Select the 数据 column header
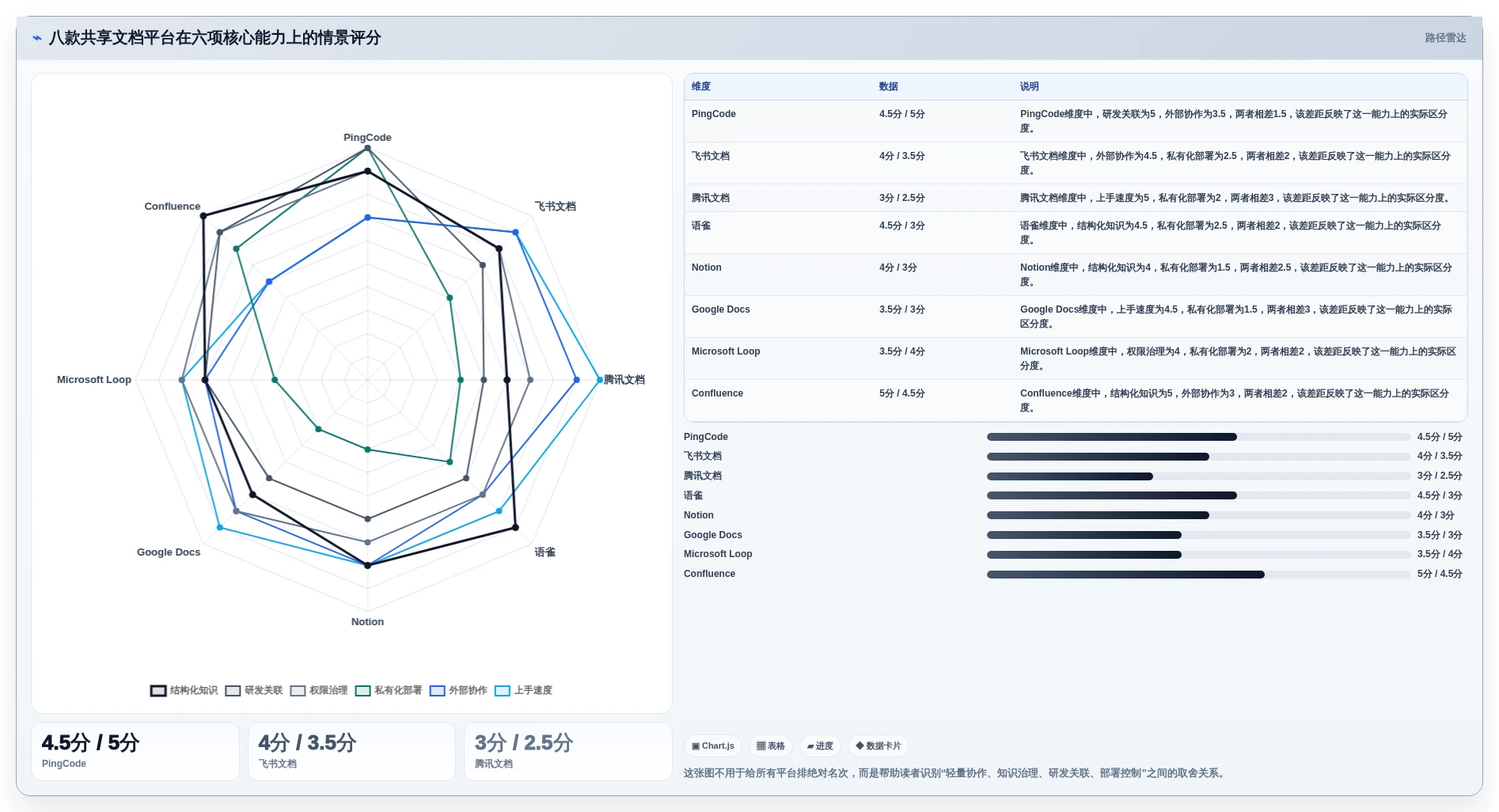 point(889,86)
